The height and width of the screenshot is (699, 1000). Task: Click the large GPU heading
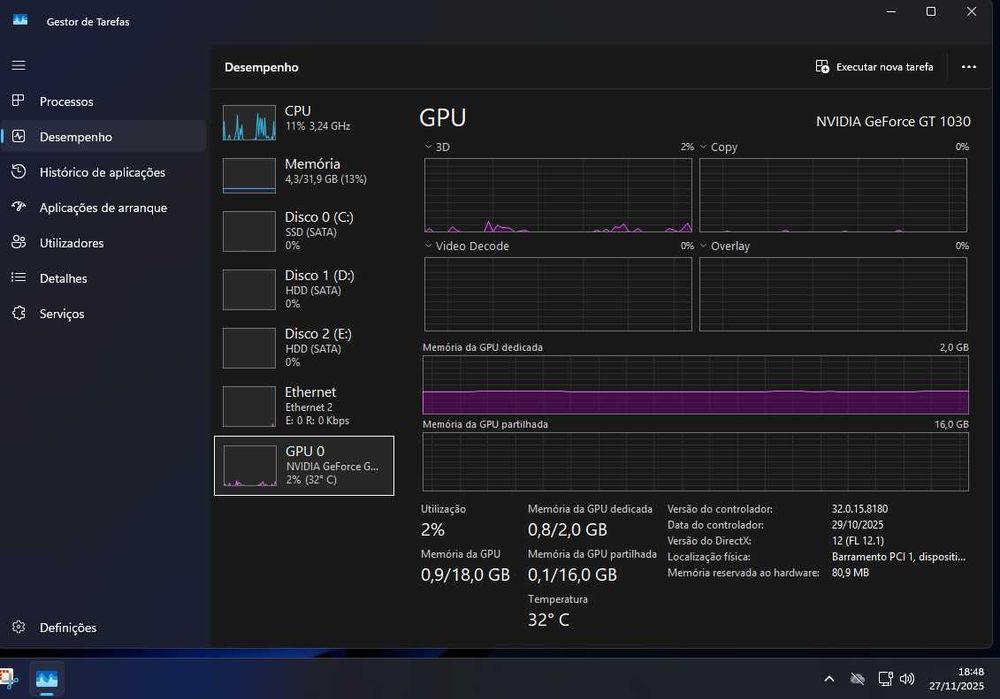click(443, 118)
